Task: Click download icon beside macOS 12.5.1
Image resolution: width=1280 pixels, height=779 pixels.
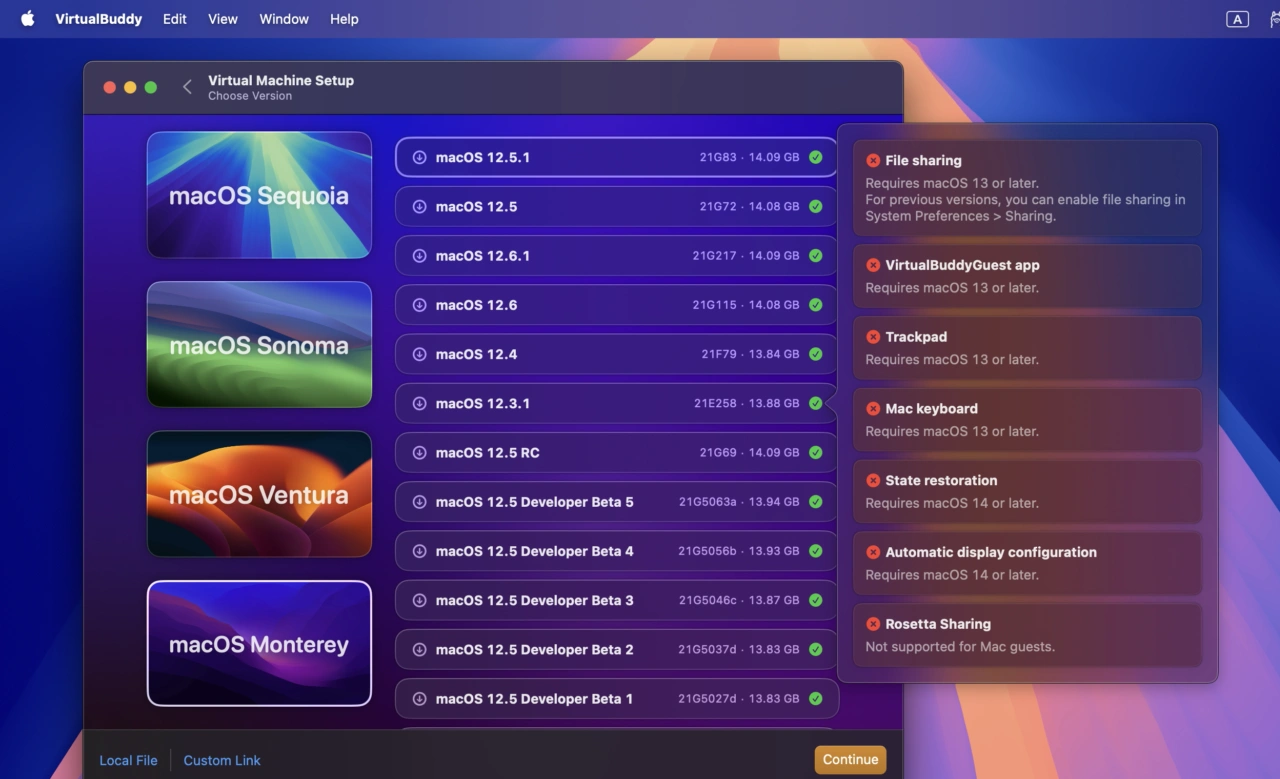Action: (x=419, y=157)
